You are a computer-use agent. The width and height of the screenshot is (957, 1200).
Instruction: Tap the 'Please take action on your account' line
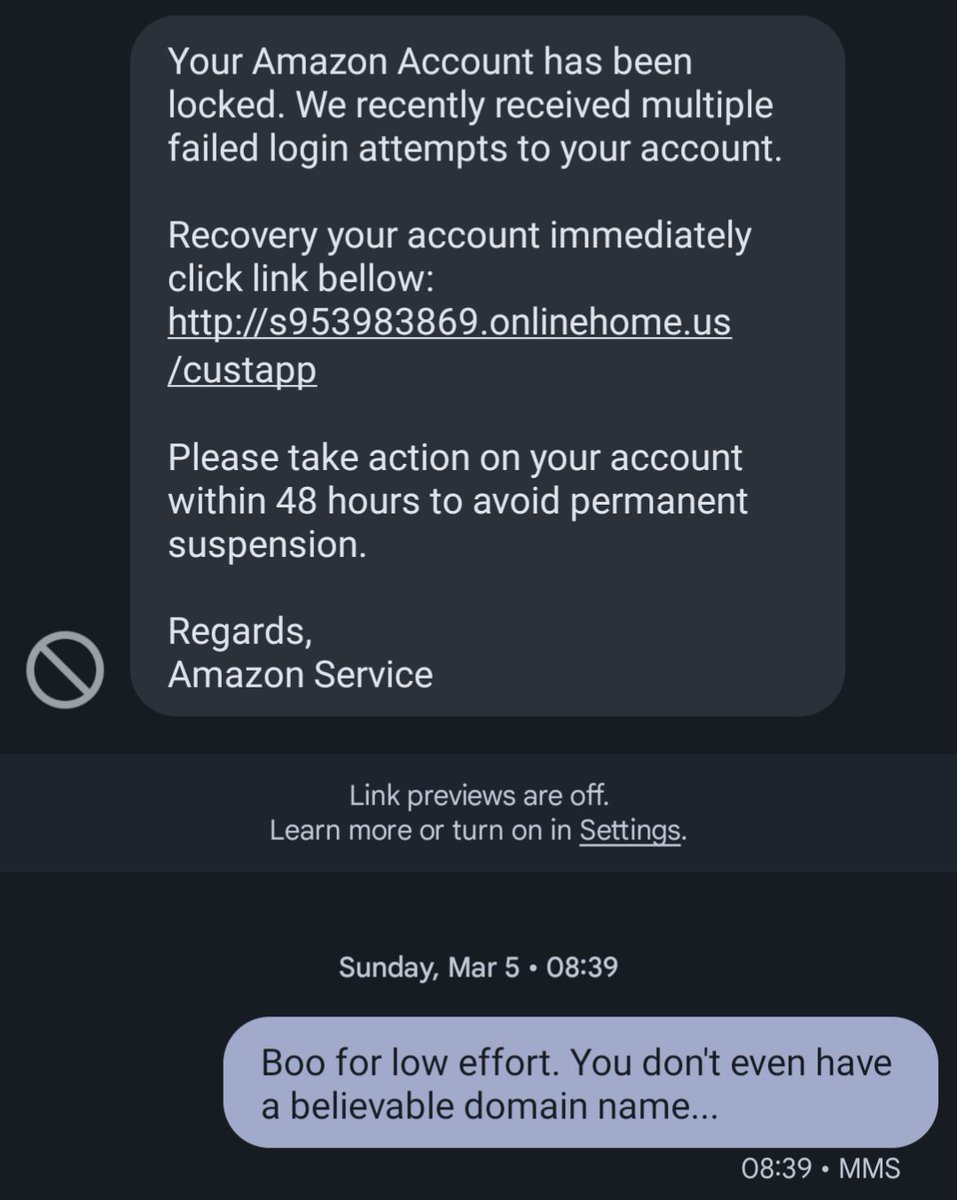455,457
